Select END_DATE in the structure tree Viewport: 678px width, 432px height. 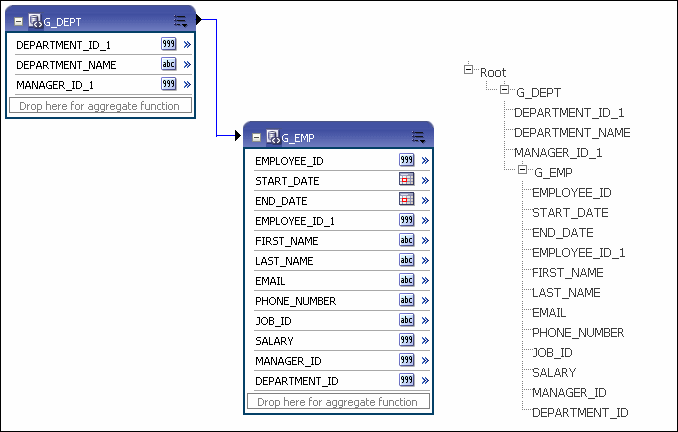(x=563, y=233)
